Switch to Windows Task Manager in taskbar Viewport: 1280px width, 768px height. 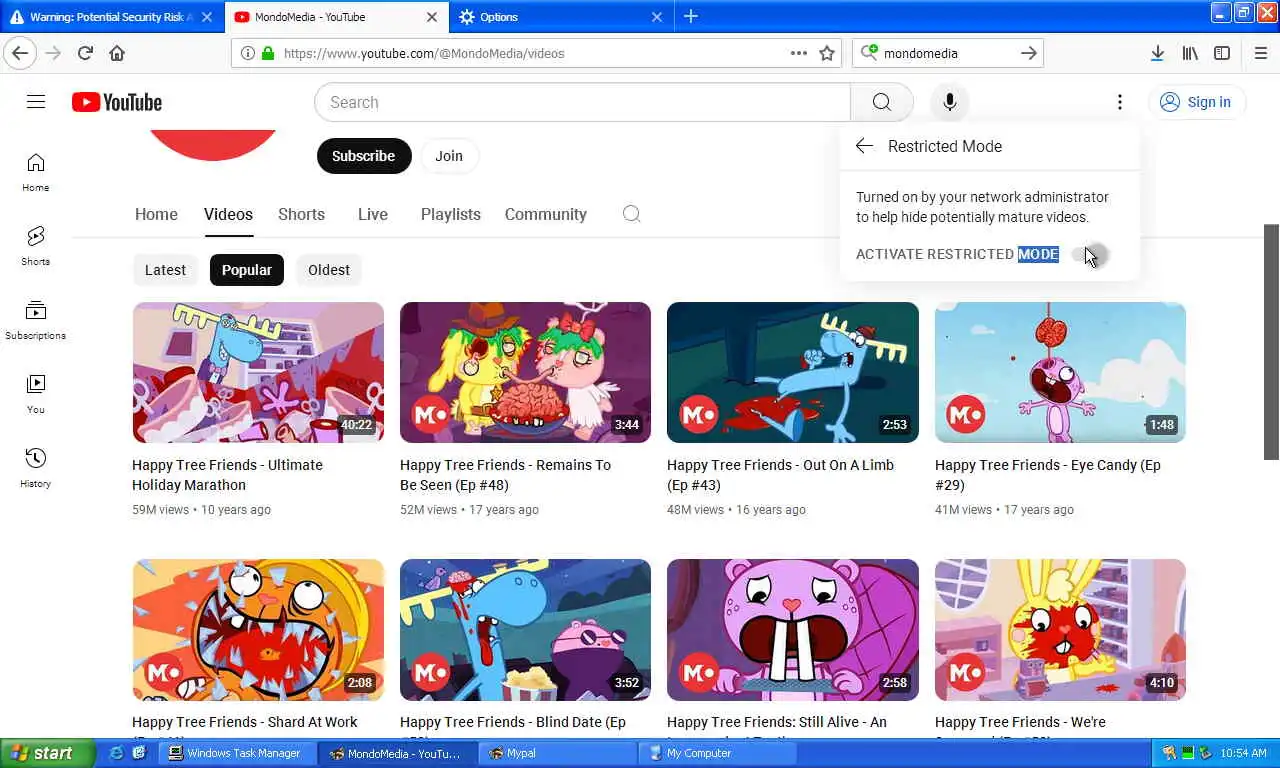point(237,753)
